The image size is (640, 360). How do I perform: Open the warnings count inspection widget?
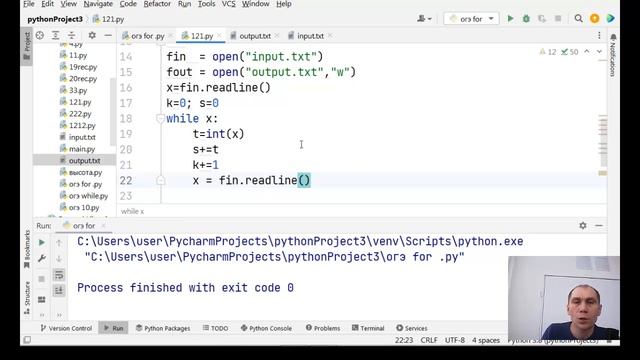[x=548, y=52]
